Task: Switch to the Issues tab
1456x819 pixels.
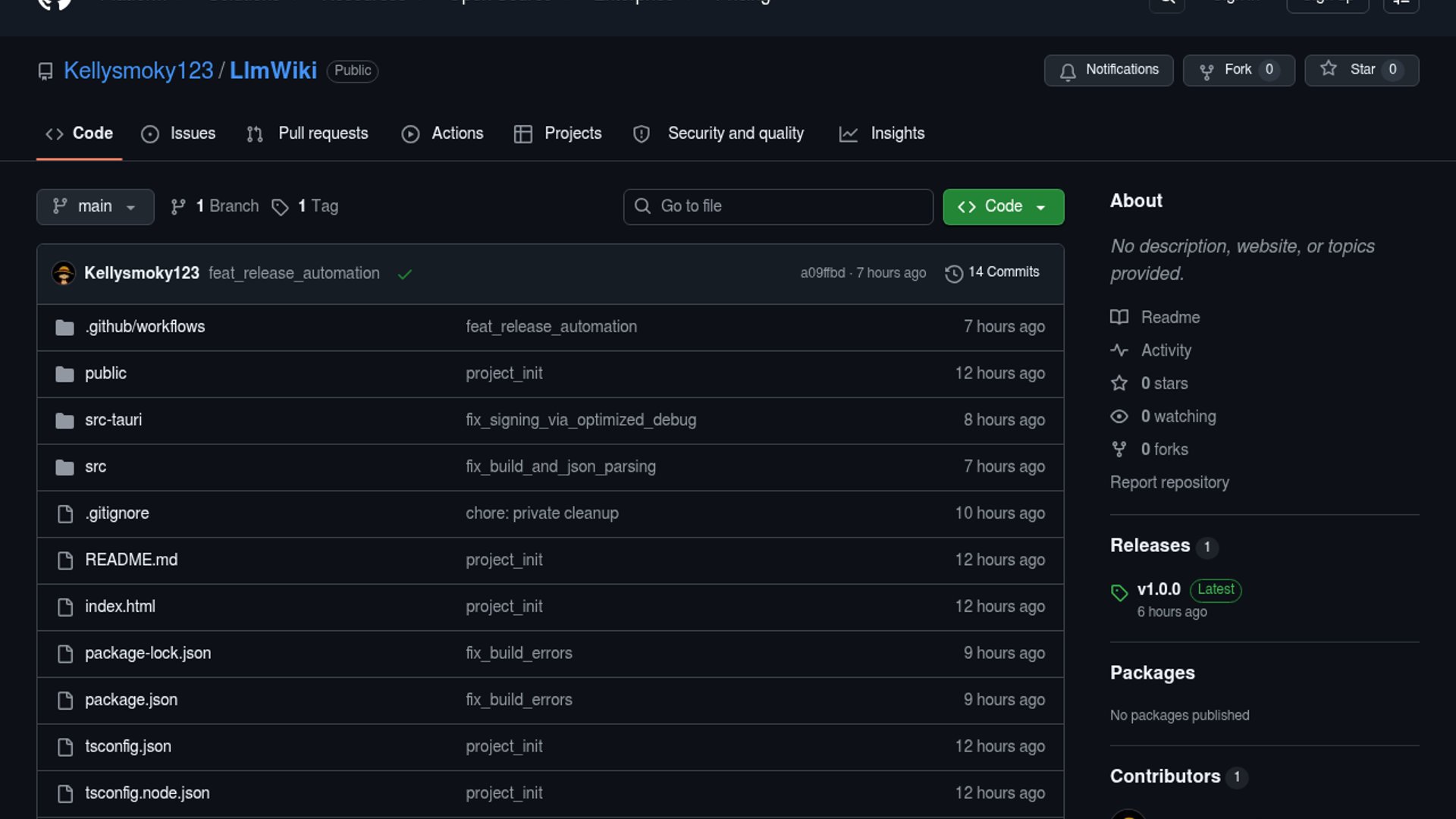Action: [x=179, y=133]
